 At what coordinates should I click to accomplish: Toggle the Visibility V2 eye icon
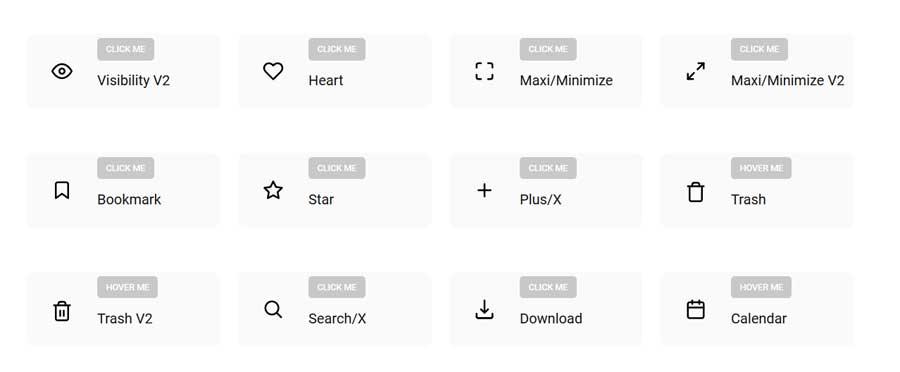tap(62, 71)
